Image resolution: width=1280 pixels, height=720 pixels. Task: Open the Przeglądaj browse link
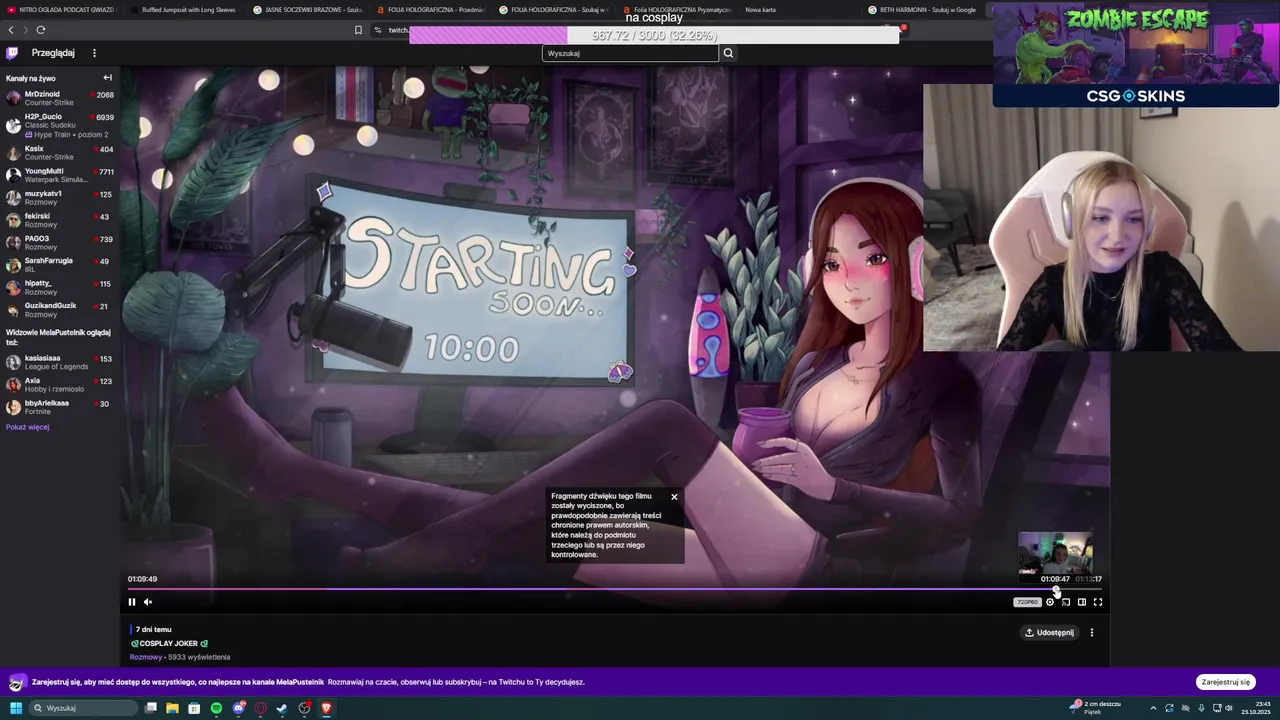pos(53,53)
